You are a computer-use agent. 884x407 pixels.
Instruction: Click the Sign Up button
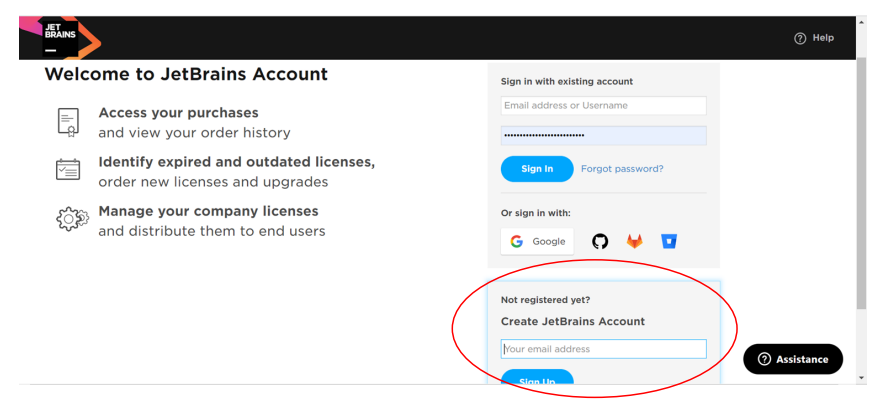click(x=537, y=377)
